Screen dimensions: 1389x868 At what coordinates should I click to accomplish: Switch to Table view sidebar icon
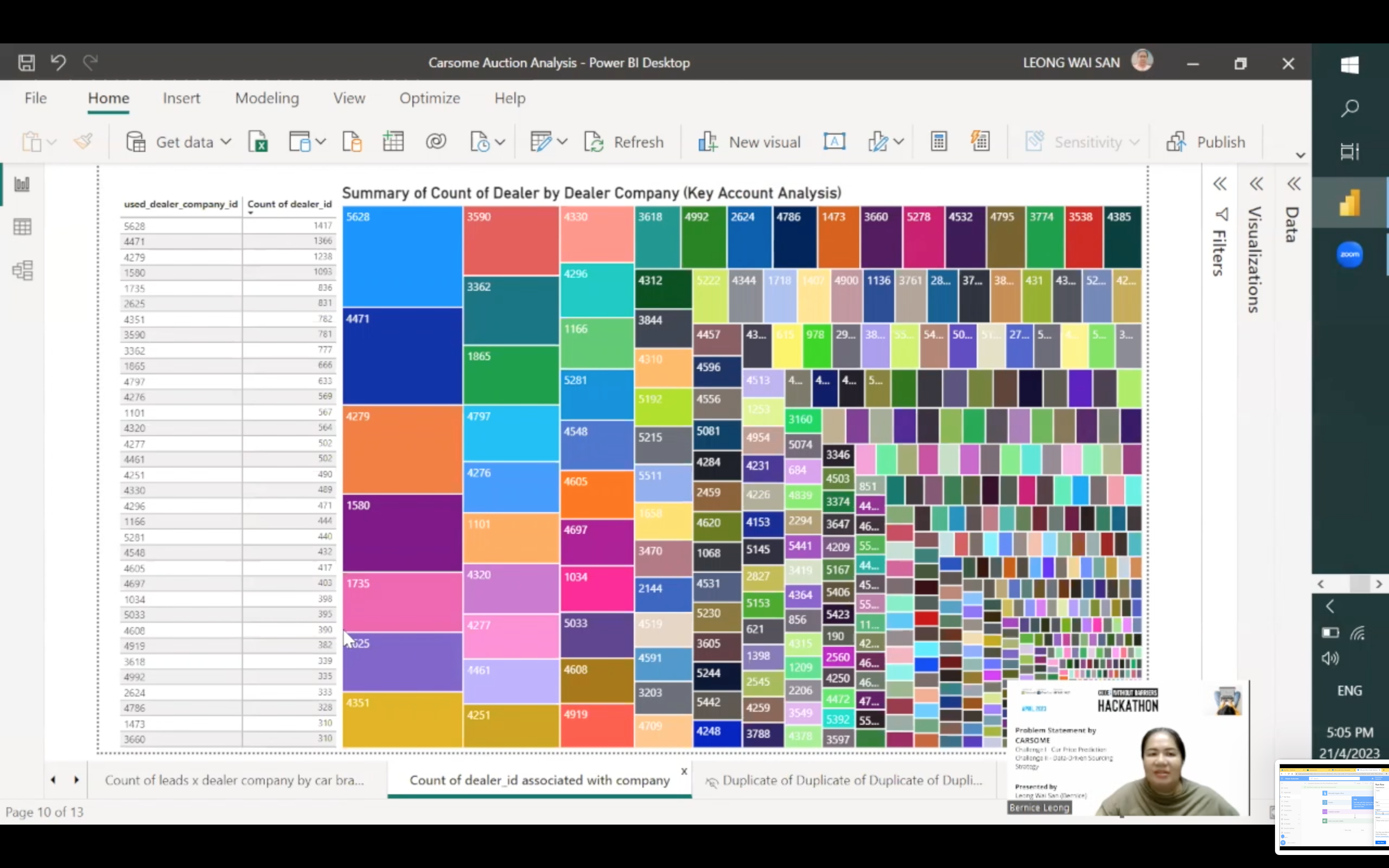pos(22,227)
